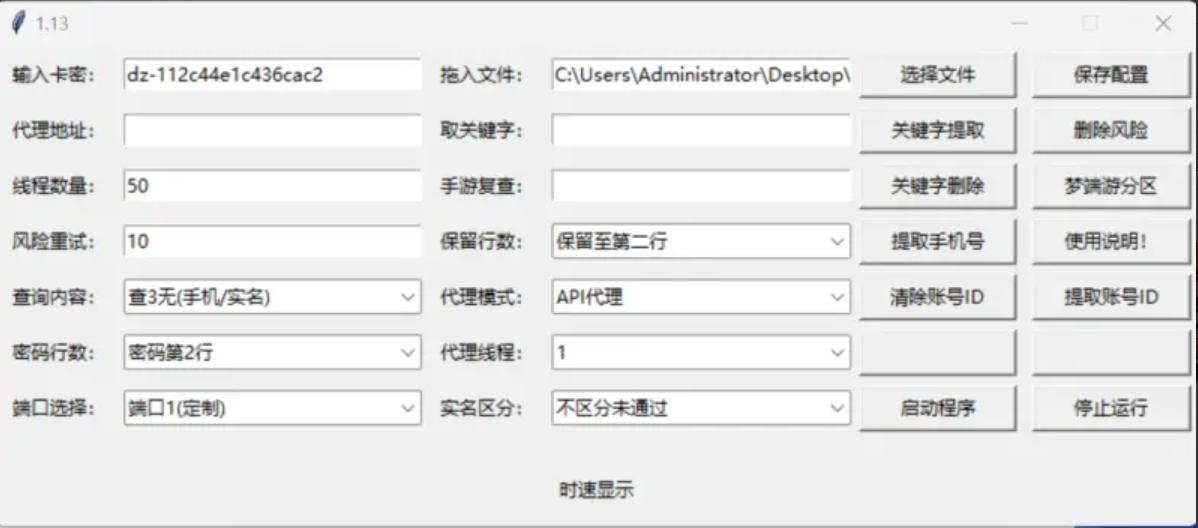Image resolution: width=1198 pixels, height=528 pixels.
Task: Minimize the 1.13 window
Action: pyautogui.click(x=1018, y=24)
